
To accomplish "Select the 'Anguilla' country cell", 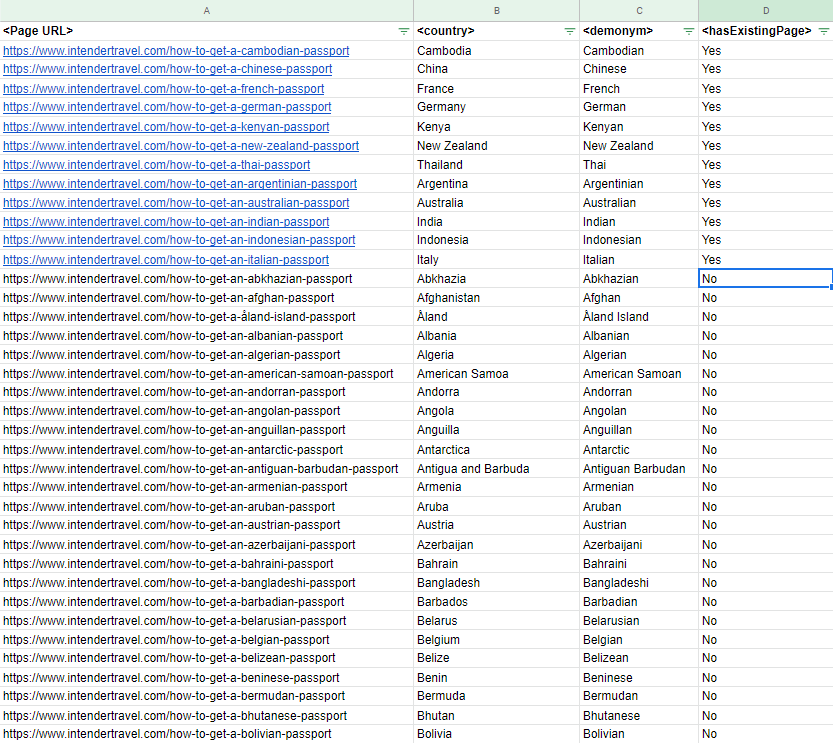I will (497, 430).
